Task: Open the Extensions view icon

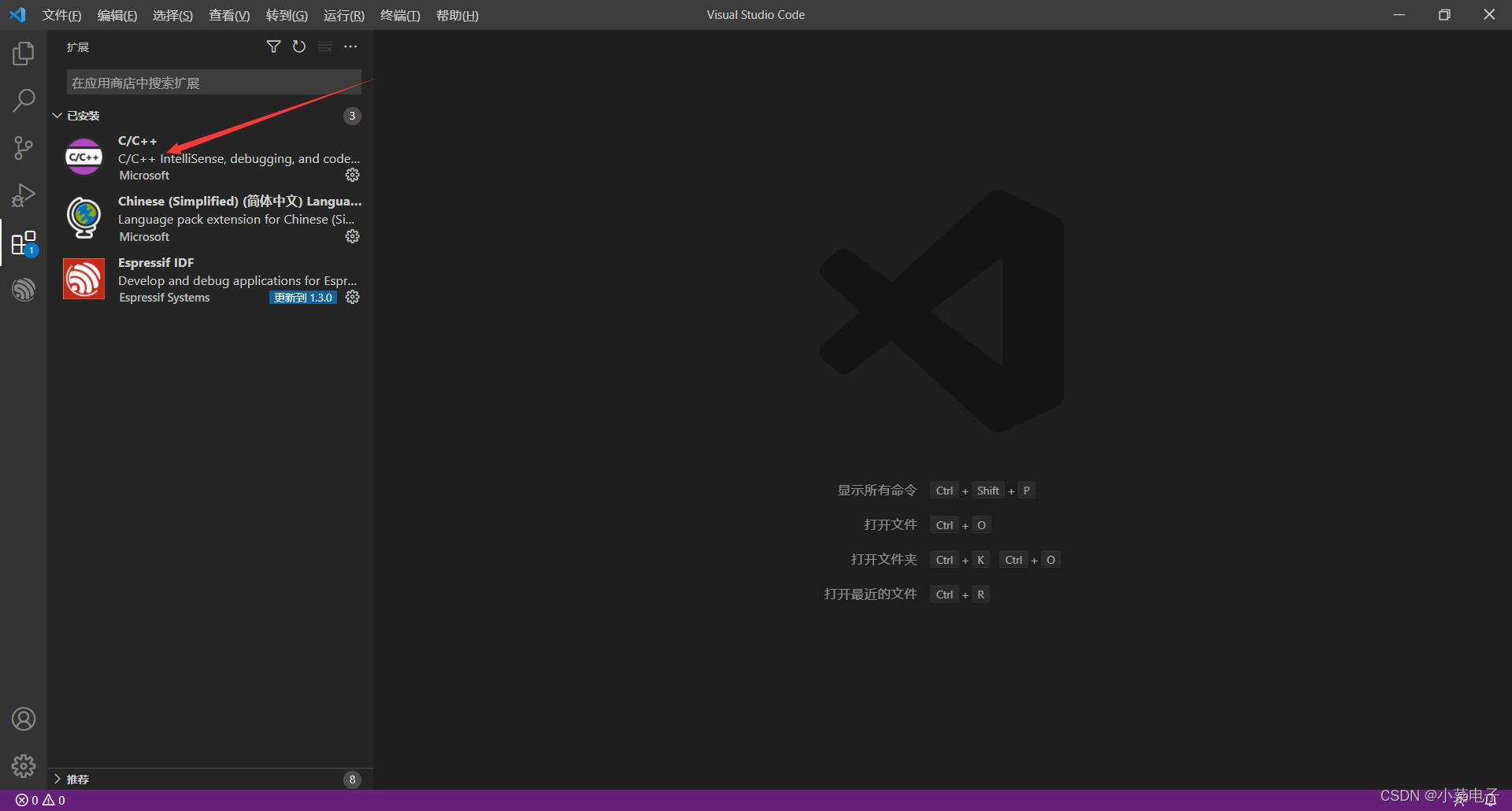Action: coord(24,243)
